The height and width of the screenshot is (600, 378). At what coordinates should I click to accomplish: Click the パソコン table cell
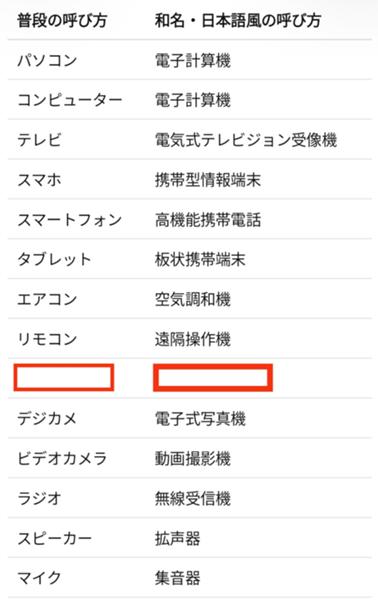[x=47, y=60]
